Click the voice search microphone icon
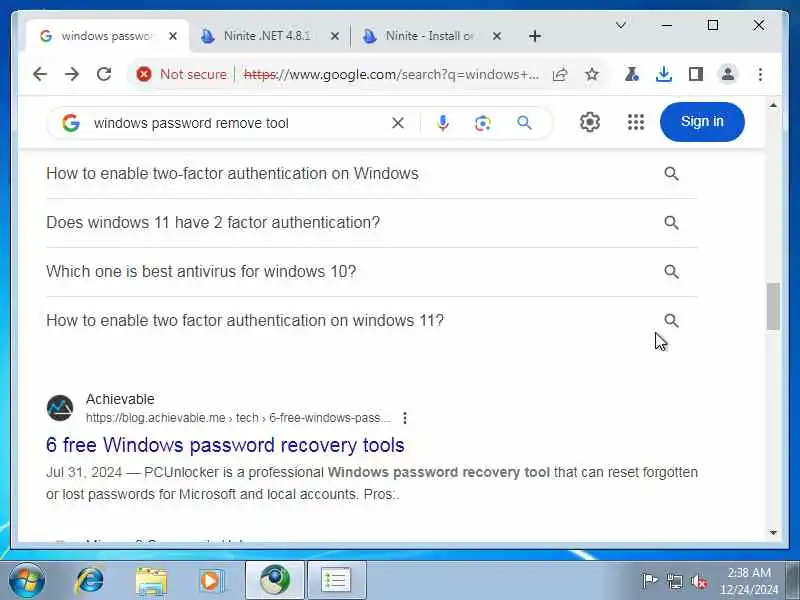This screenshot has height=600, width=800. [x=443, y=123]
